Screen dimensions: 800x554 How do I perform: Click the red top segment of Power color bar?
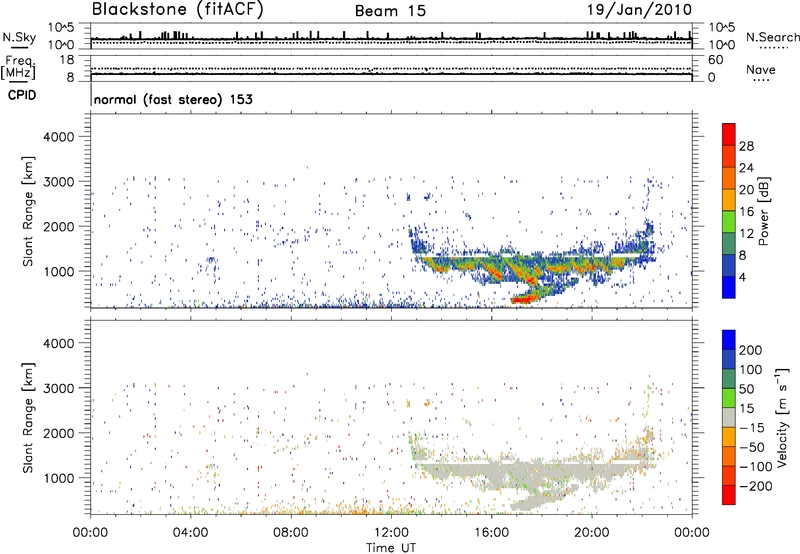pos(729,134)
